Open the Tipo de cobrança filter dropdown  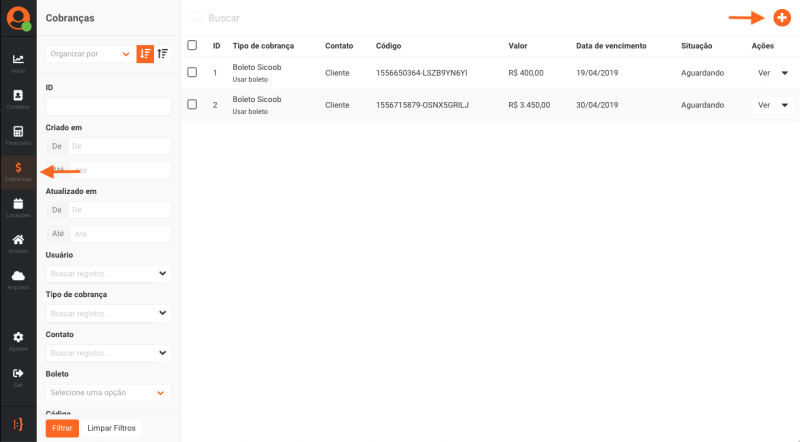point(108,313)
